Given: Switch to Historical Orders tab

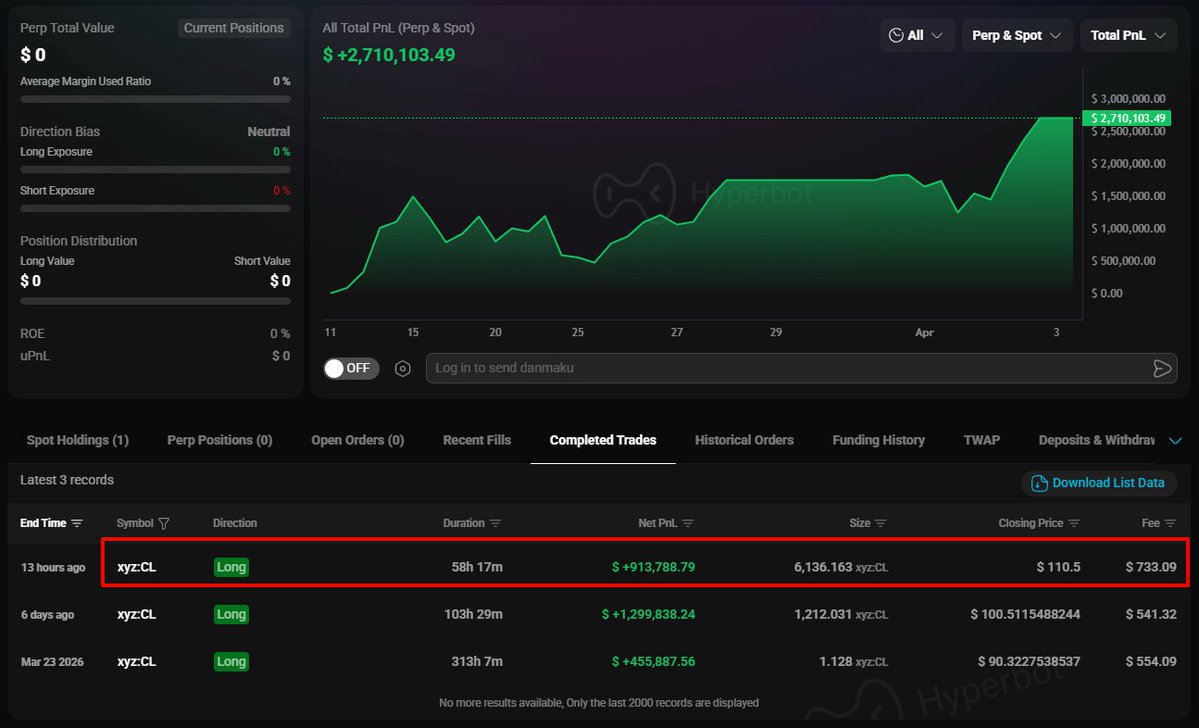Looking at the screenshot, I should click(744, 440).
